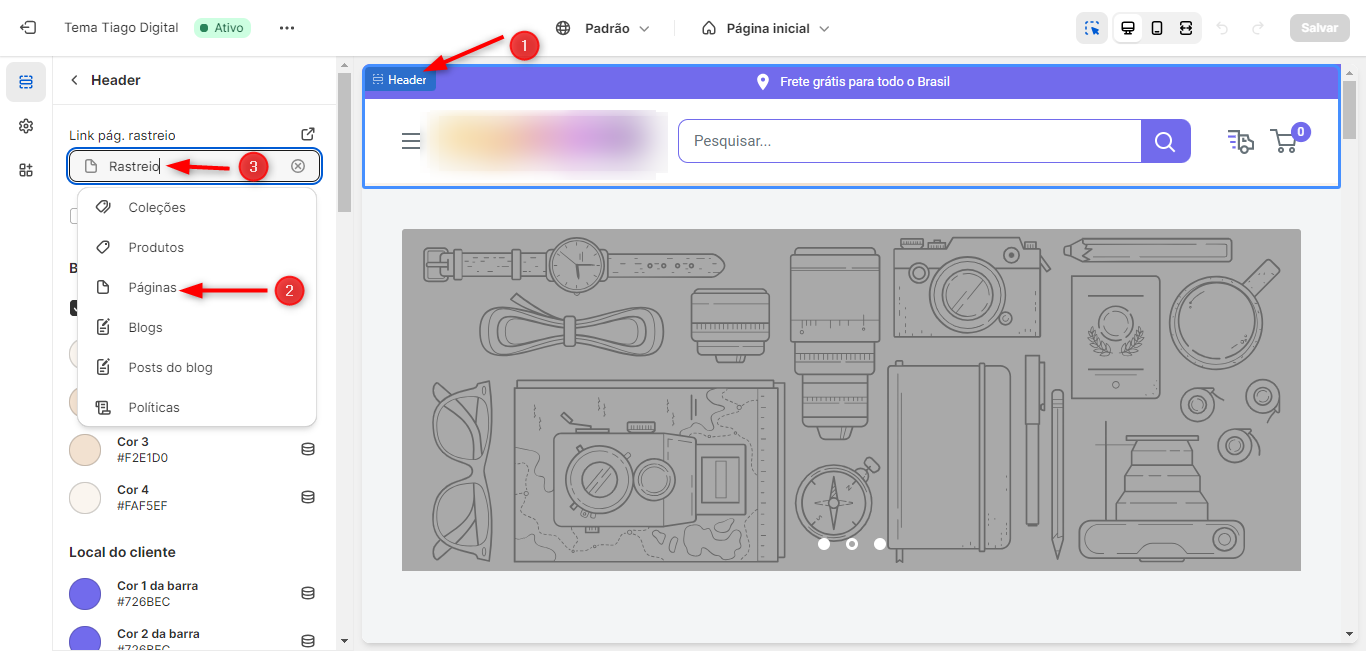Click the Salvar button
This screenshot has width=1366, height=651.
(1319, 28)
